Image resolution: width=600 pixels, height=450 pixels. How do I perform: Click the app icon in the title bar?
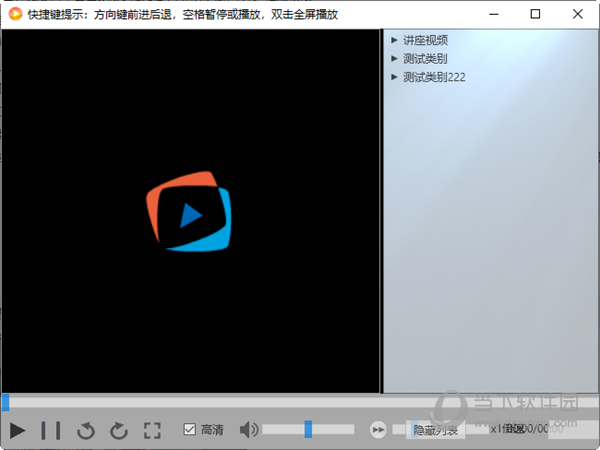(x=15, y=14)
